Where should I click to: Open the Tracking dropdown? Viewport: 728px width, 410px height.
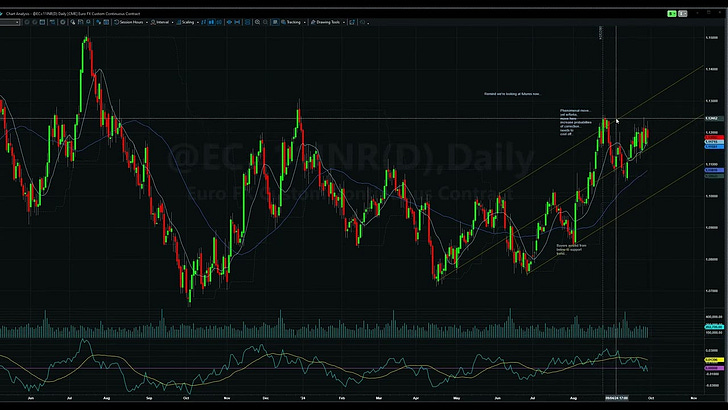pyautogui.click(x=293, y=22)
